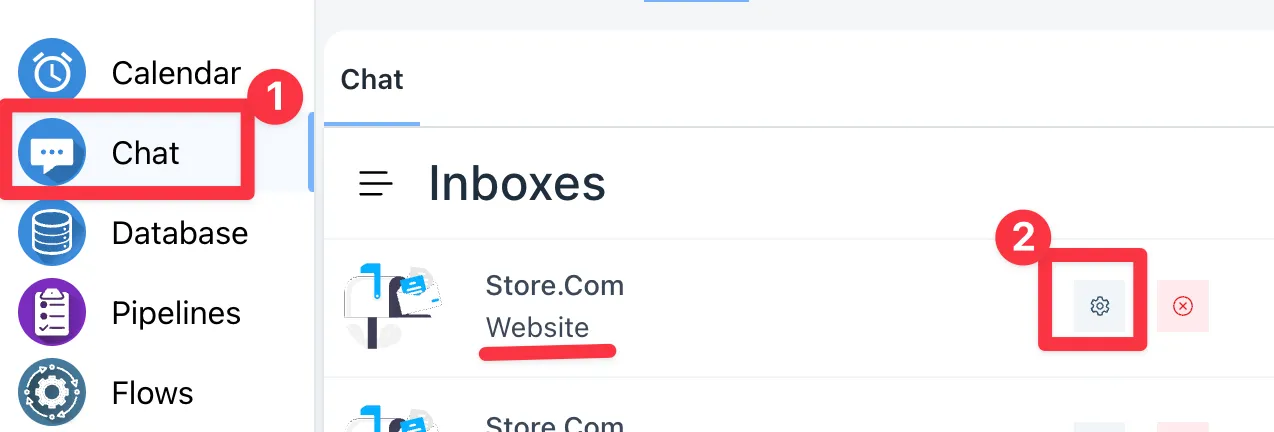Image resolution: width=1274 pixels, height=432 pixels.
Task: Click the underlined Website channel label
Action: pos(537,327)
